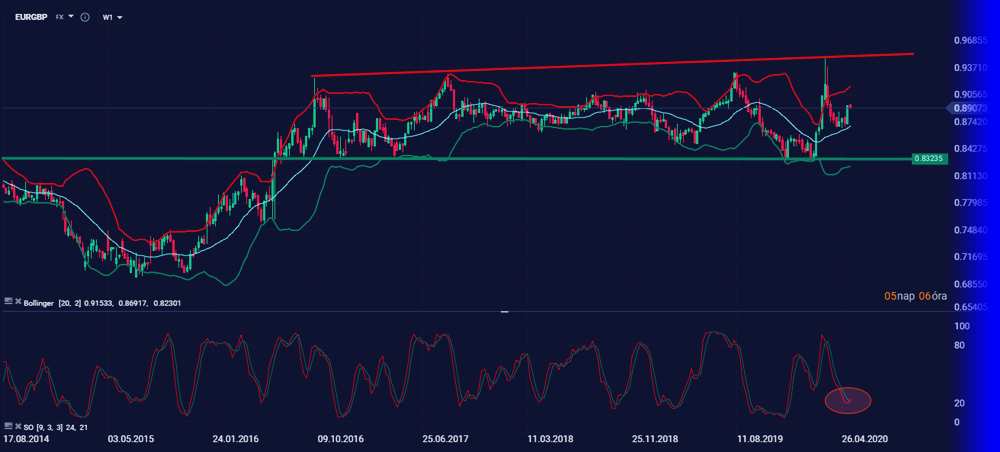Click the EURGBP symbol name
This screenshot has height=452, width=1000.
32,17
